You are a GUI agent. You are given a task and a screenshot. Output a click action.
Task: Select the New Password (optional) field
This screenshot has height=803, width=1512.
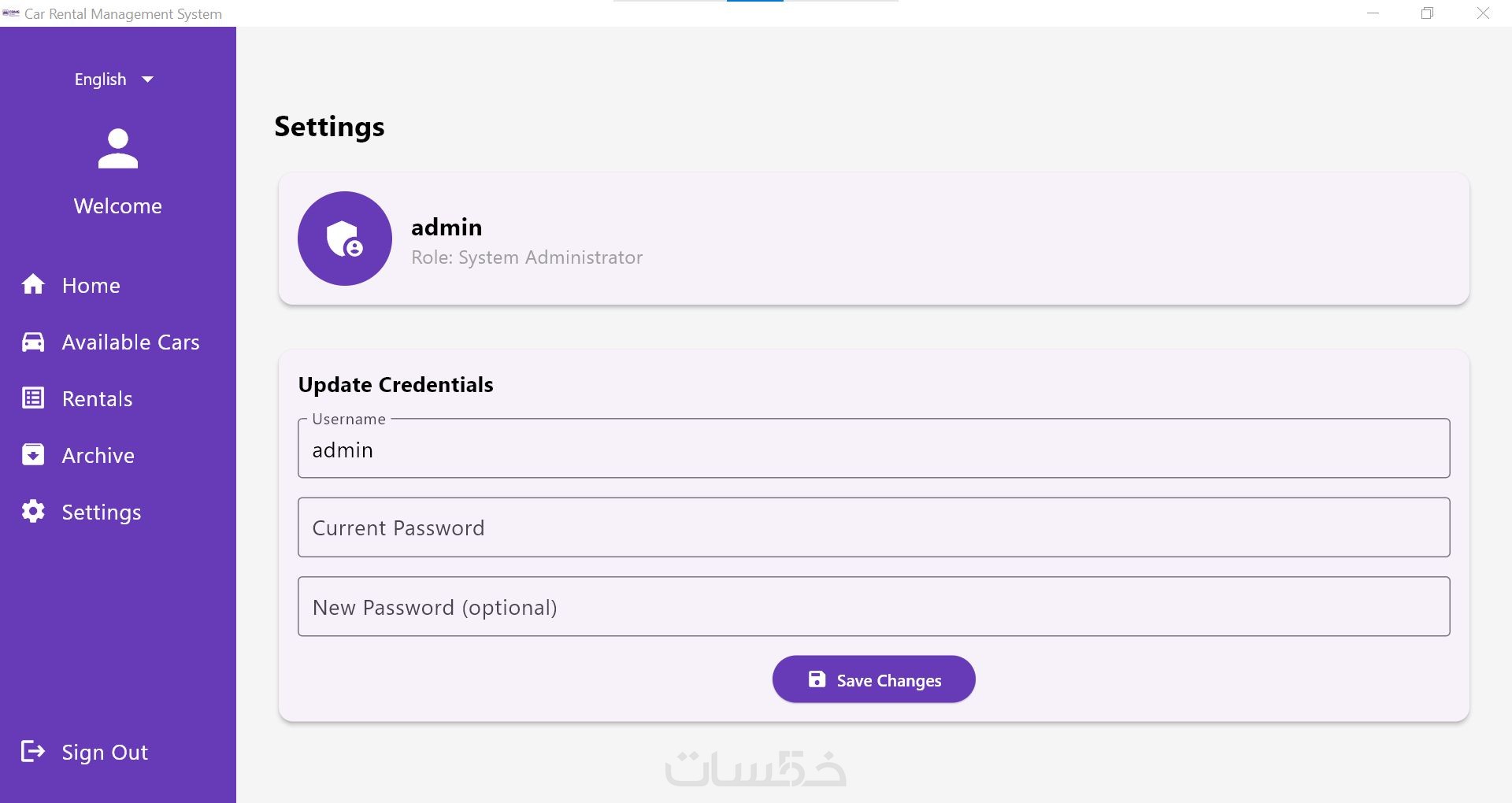[873, 607]
